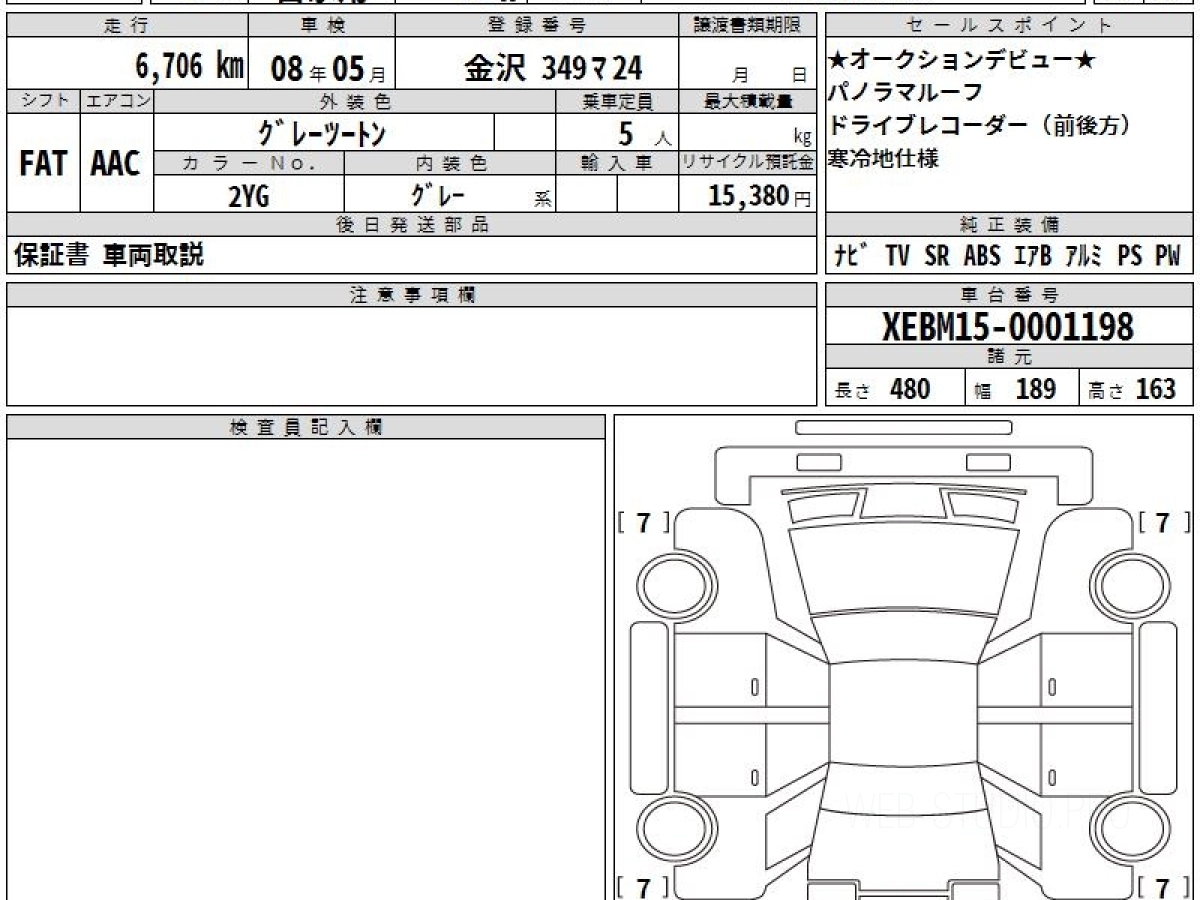Image resolution: width=1200 pixels, height=900 pixels.
Task: Select recycle deposit 15,380円
Action: click(759, 196)
